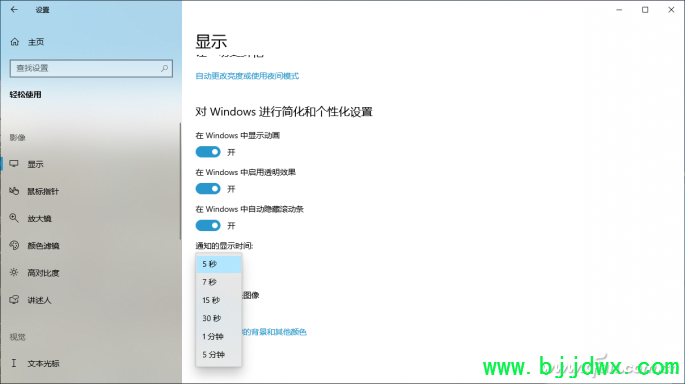Click the monitor icon beside 显示
Image resolution: width=685 pixels, height=384 pixels.
click(x=14, y=164)
